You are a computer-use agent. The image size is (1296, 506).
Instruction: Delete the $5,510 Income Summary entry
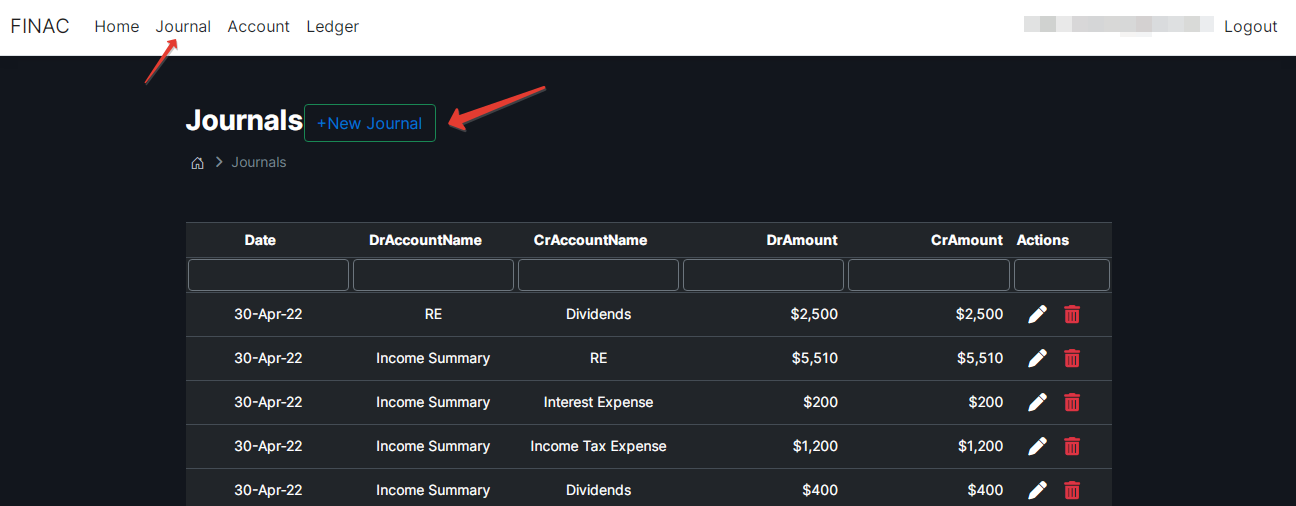click(1072, 358)
